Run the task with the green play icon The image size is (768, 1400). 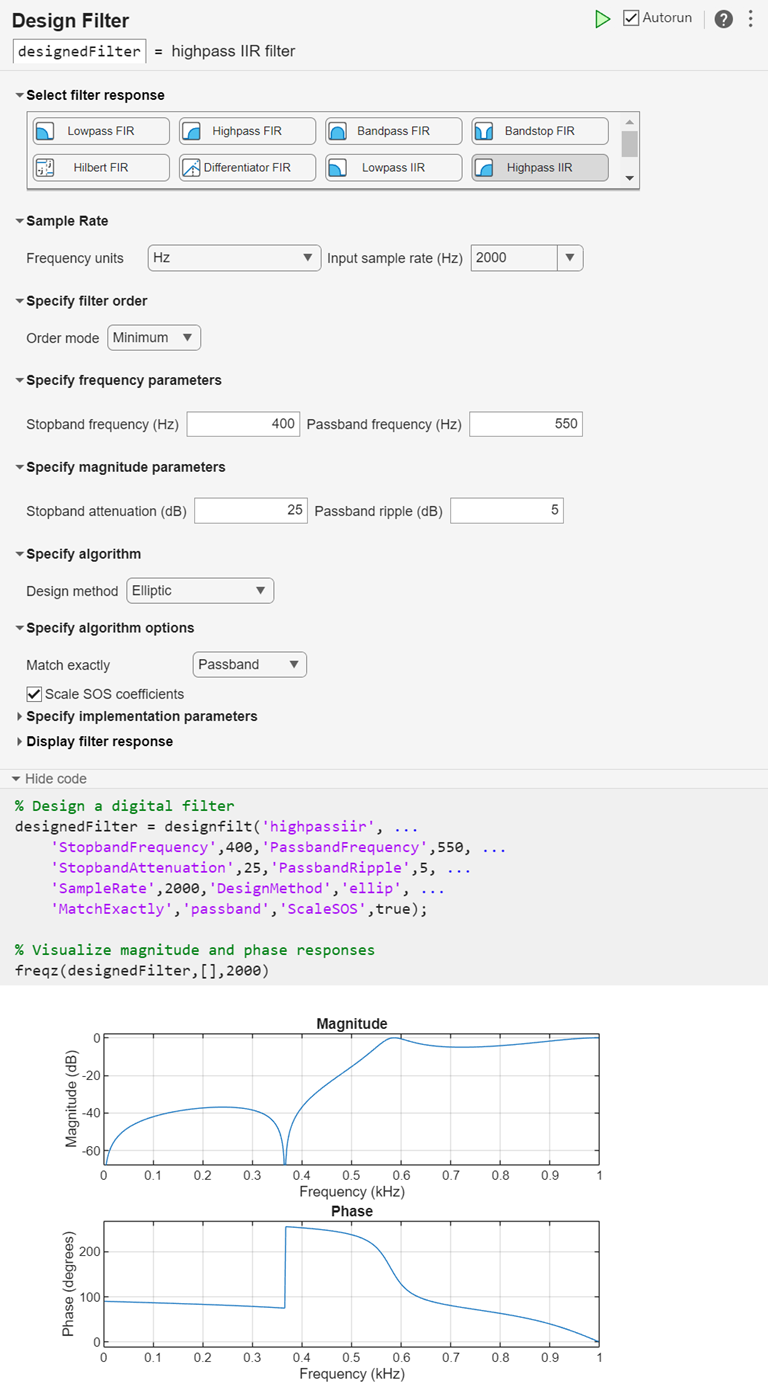[602, 18]
